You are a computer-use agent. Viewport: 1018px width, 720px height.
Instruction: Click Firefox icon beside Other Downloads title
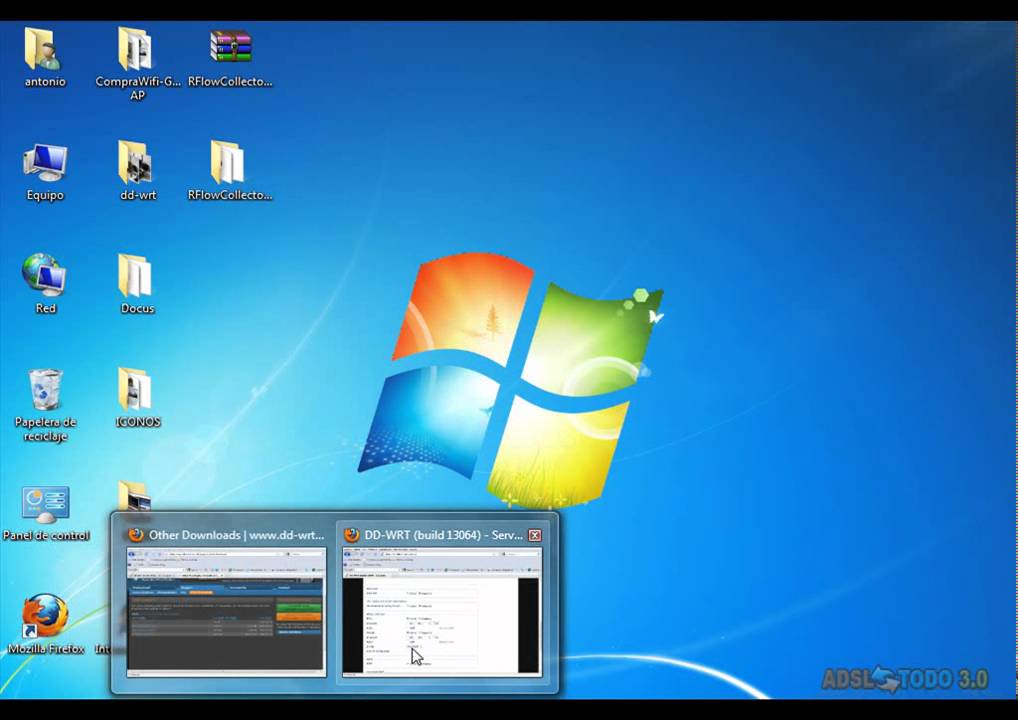pos(136,535)
